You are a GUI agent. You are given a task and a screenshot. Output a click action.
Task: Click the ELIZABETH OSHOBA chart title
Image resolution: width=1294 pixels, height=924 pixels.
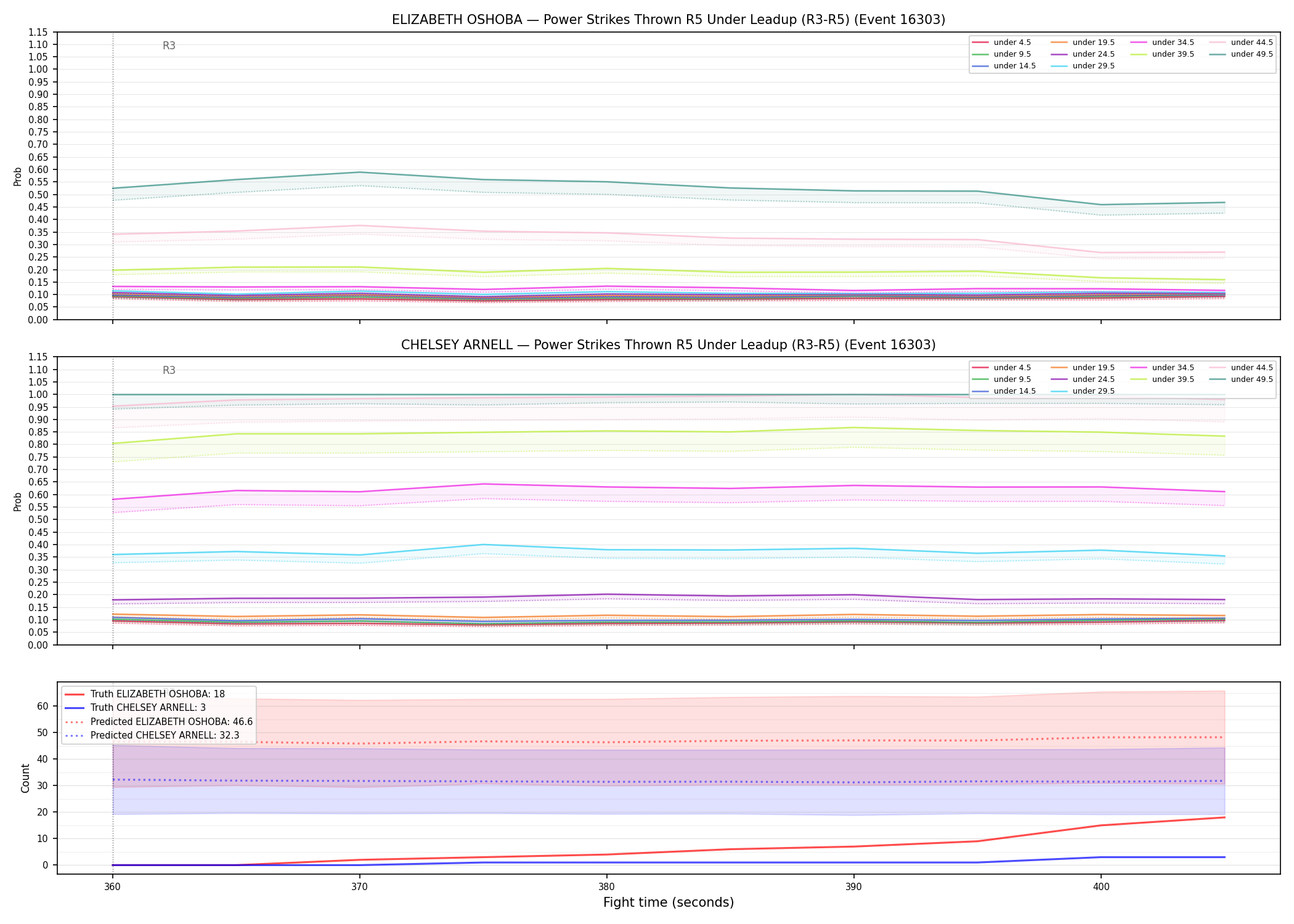pos(669,20)
